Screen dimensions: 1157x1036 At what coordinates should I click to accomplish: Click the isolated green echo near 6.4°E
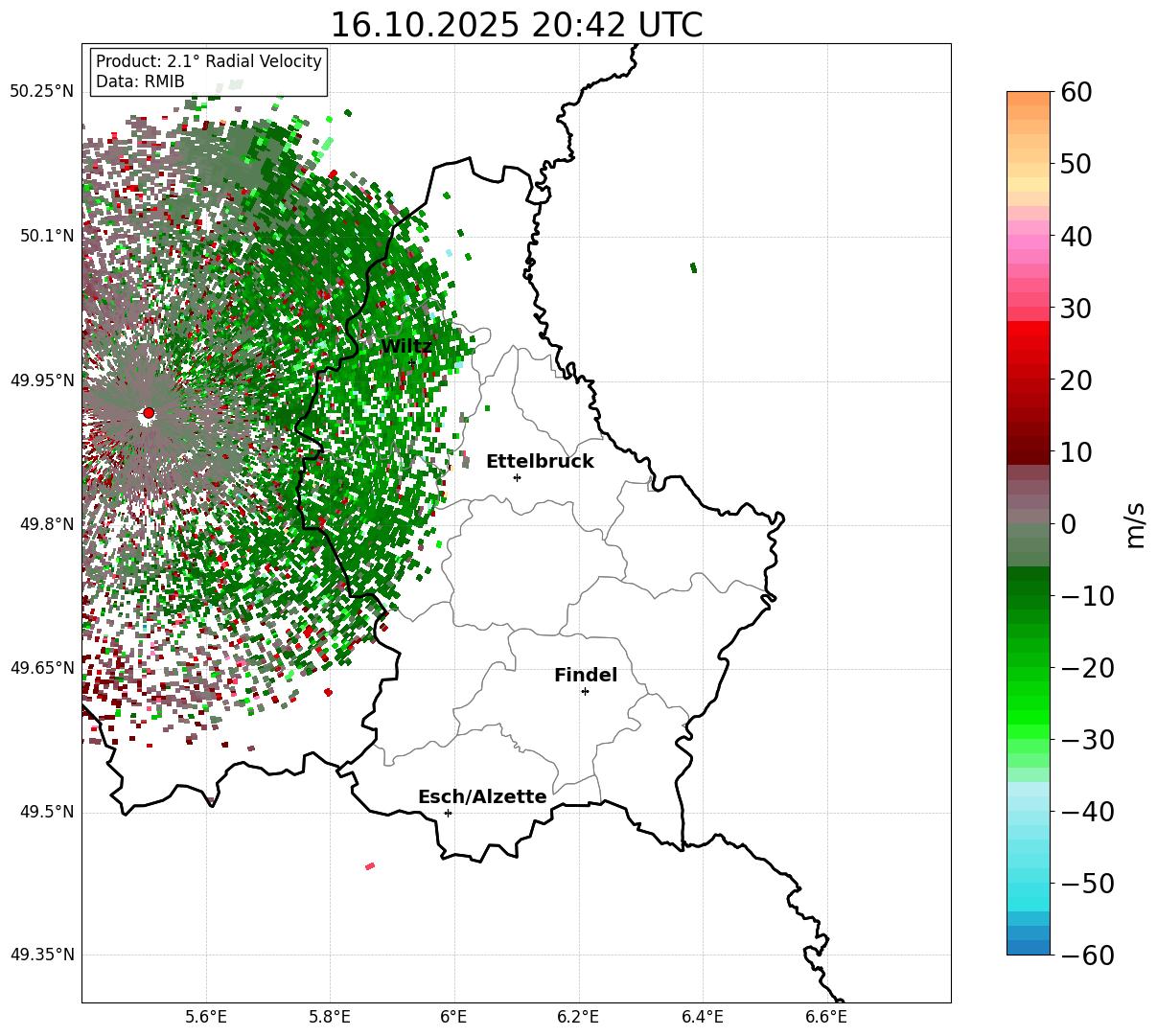[x=693, y=267]
